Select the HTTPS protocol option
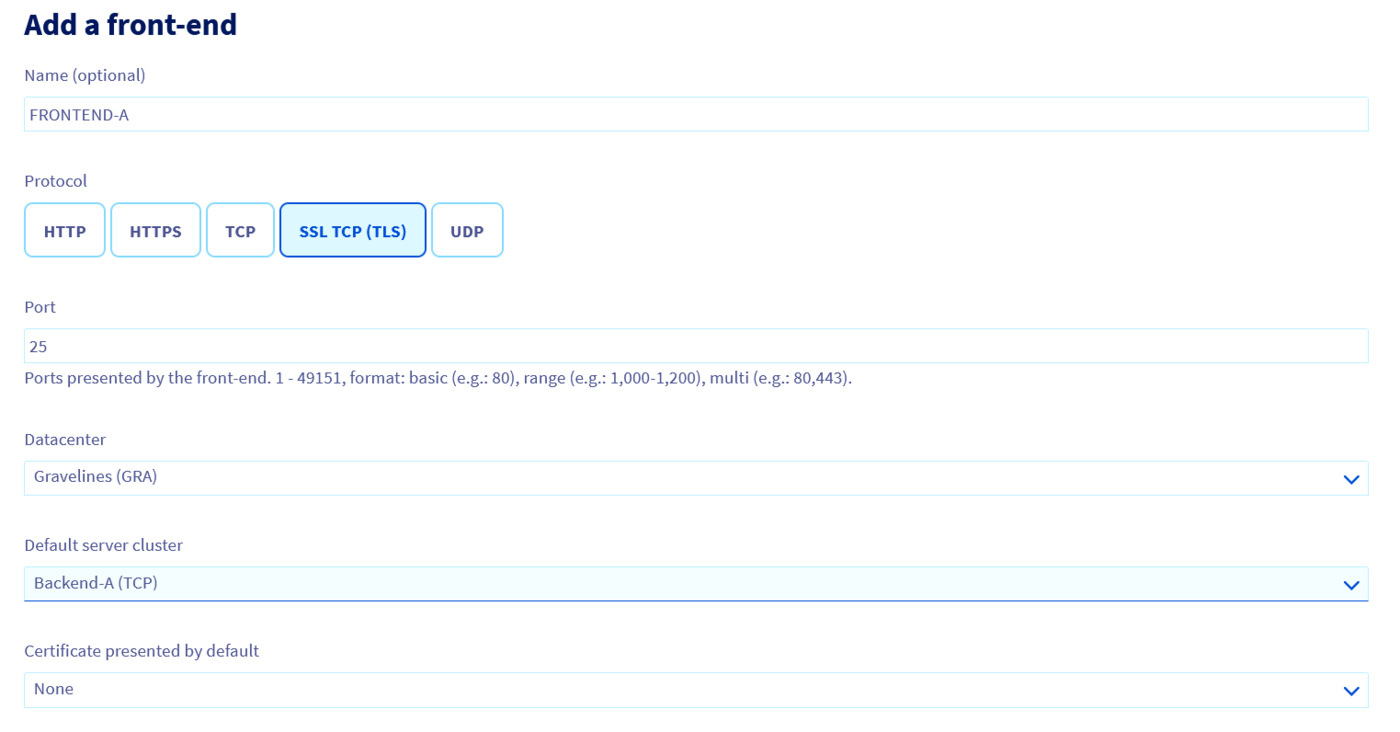The height and width of the screenshot is (732, 1400). click(x=155, y=231)
